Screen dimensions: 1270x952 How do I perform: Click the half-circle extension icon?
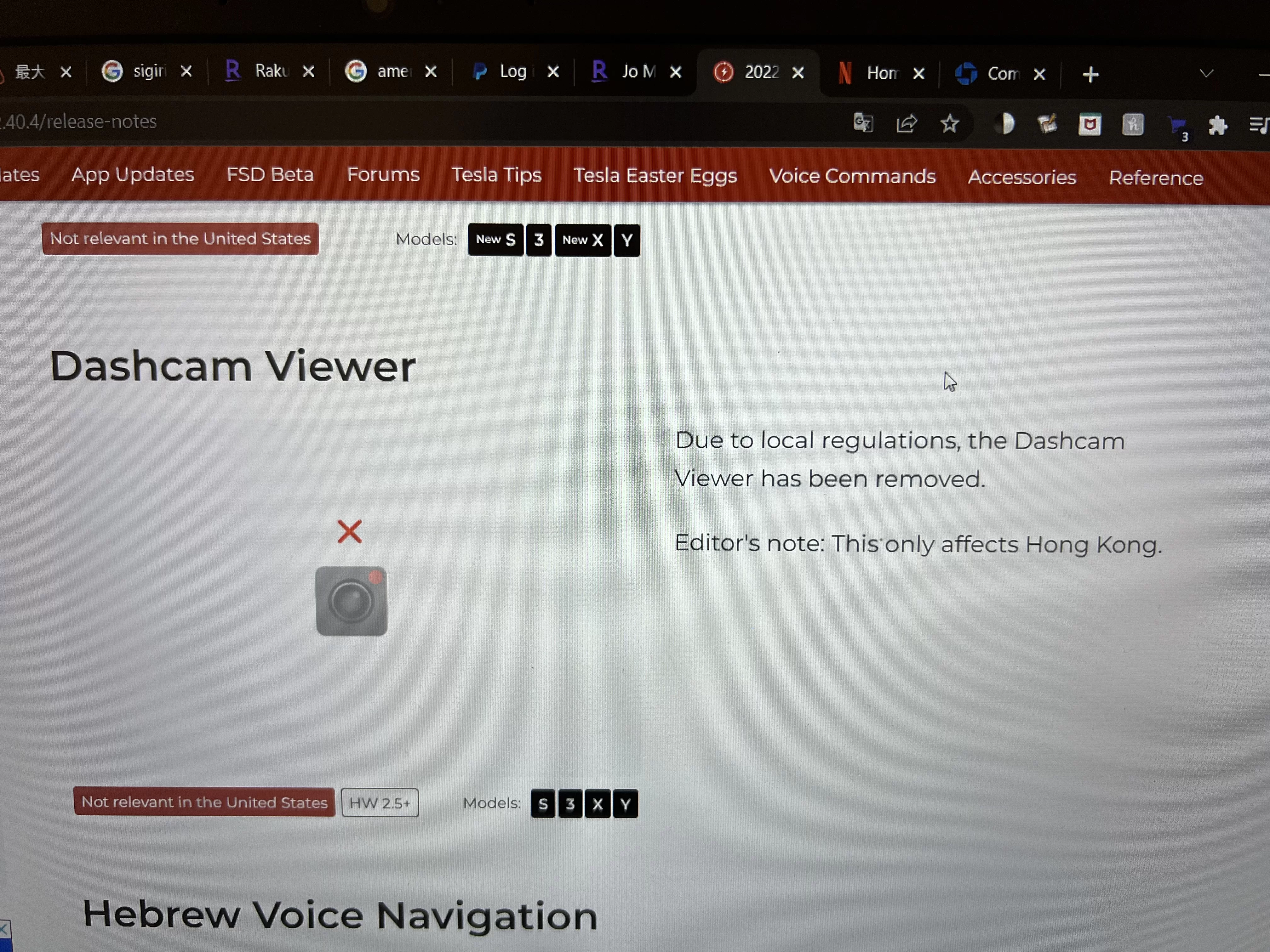[x=1006, y=123]
